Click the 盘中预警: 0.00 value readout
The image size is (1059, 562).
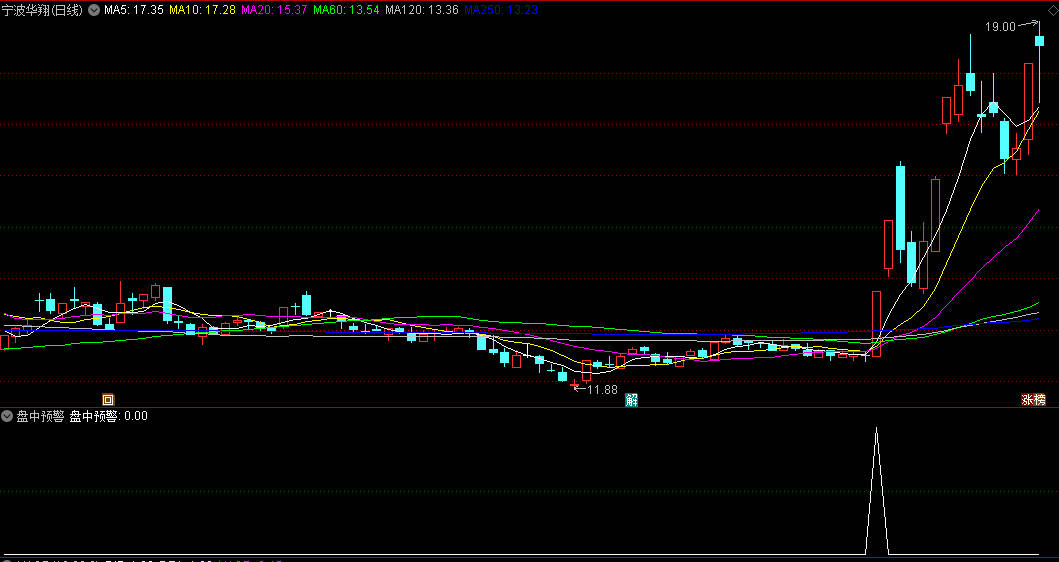click(x=108, y=416)
